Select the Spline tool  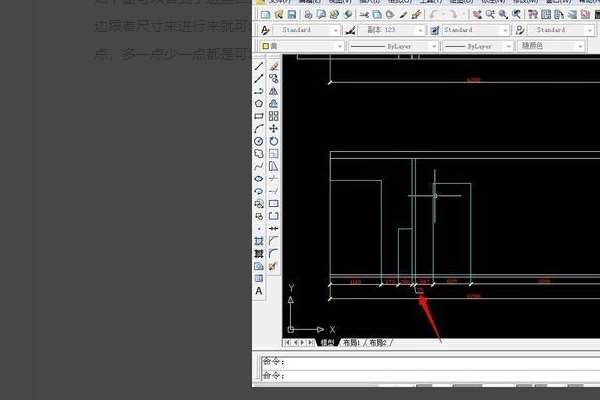coord(259,166)
